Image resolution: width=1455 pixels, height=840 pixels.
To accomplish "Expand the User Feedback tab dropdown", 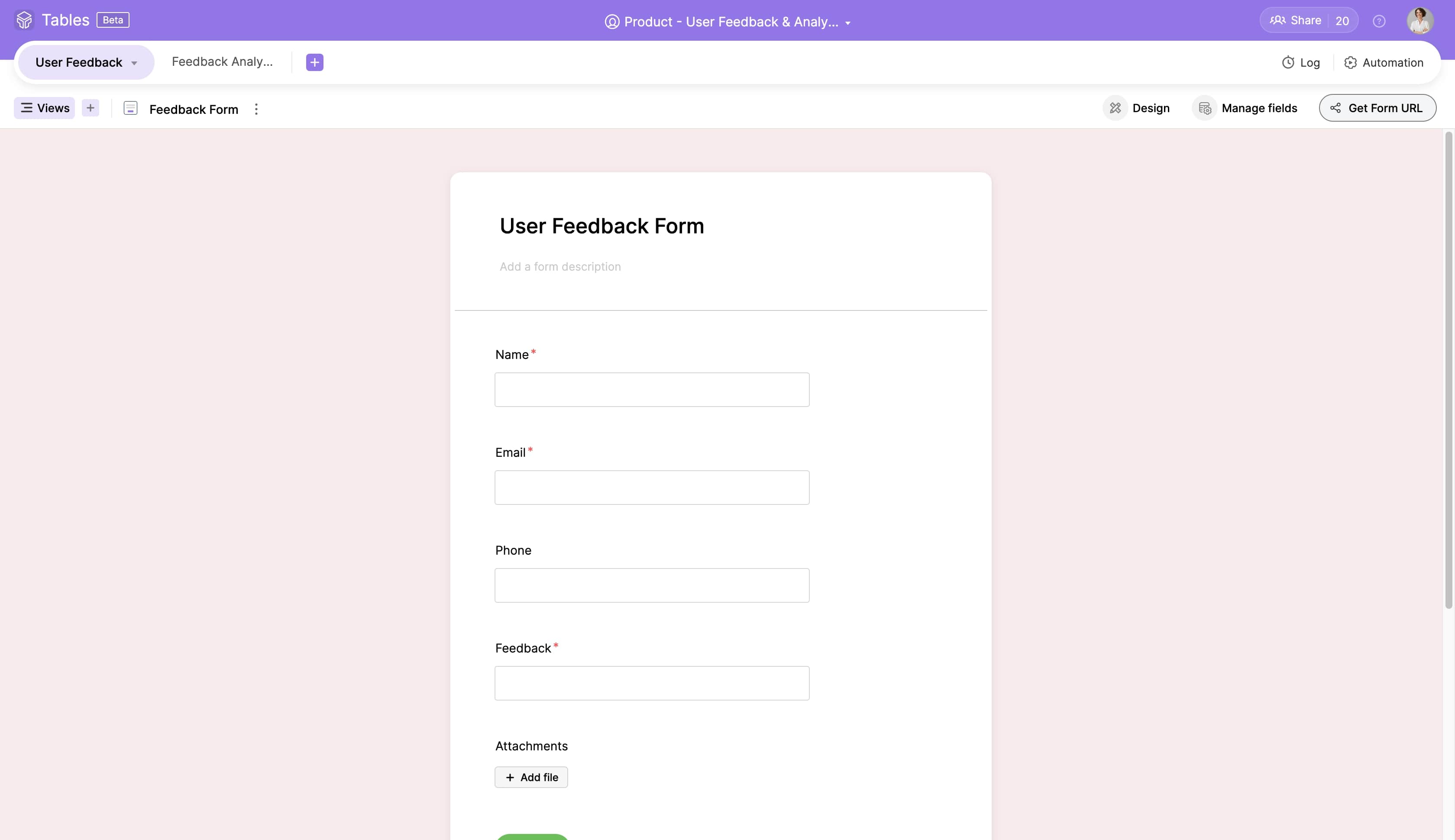I will (134, 63).
